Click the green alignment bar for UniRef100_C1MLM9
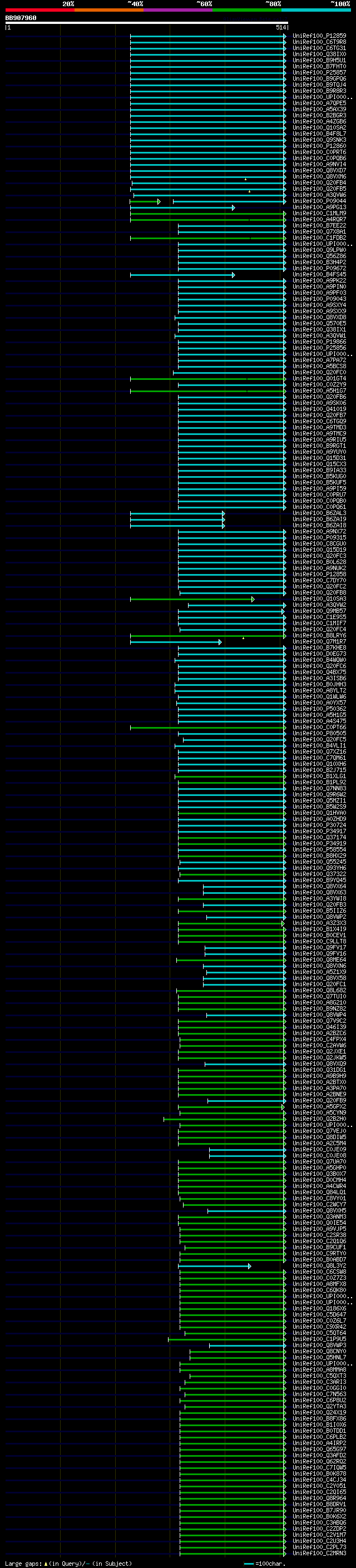This screenshot has width=356, height=1568. (208, 214)
